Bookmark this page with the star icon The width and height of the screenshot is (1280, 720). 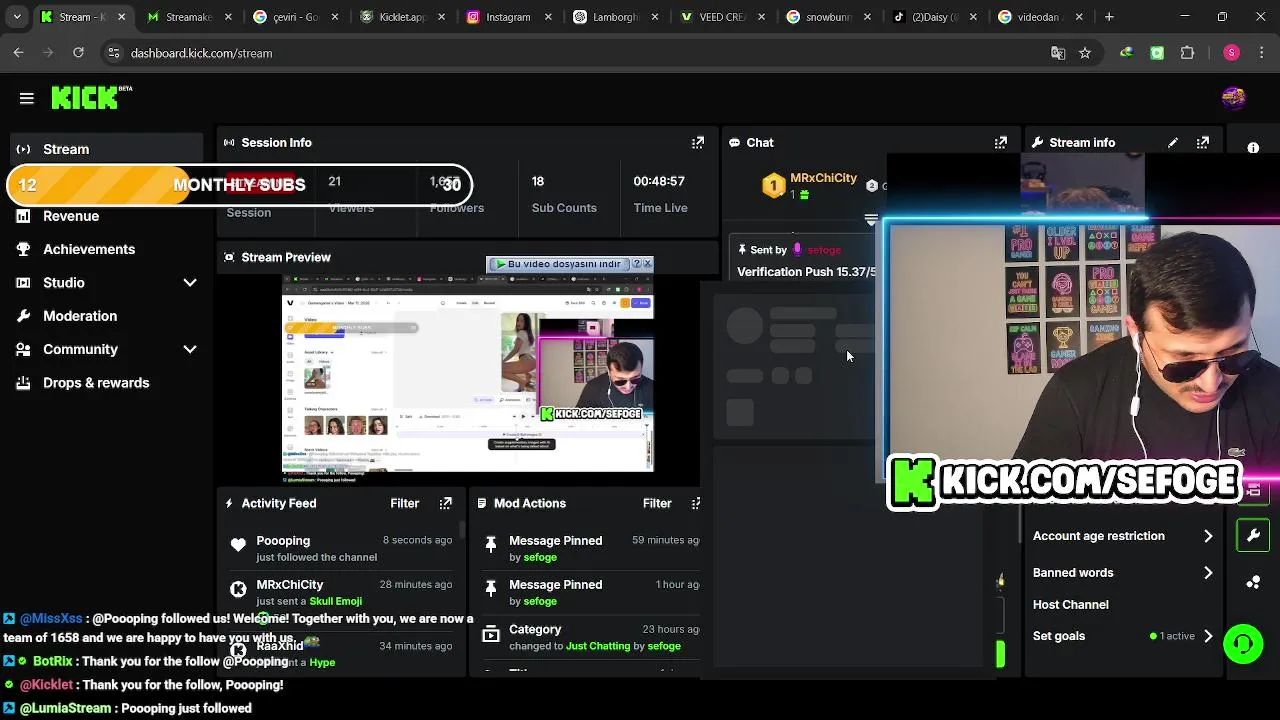click(x=1085, y=53)
